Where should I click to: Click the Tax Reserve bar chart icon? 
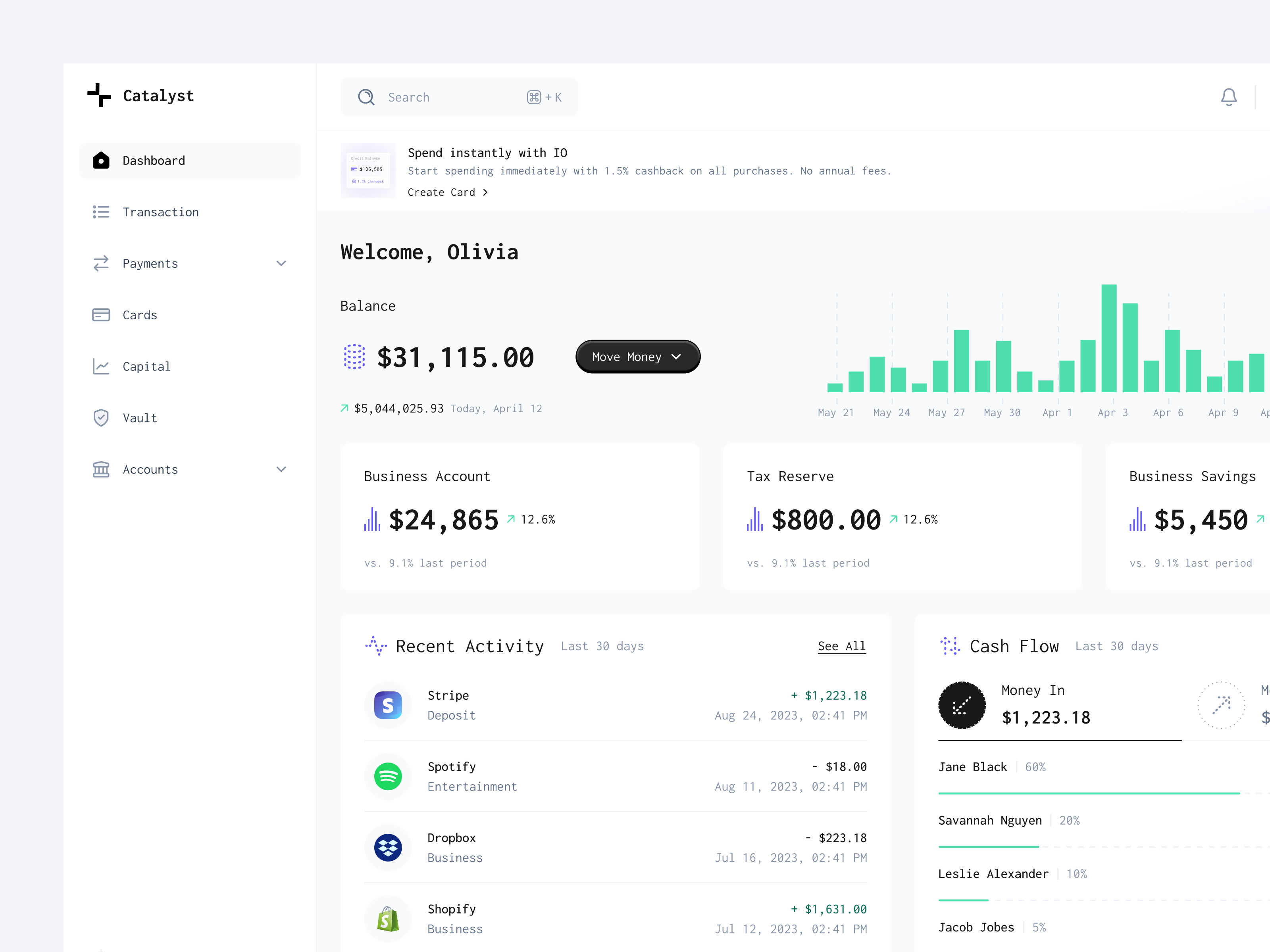point(755,519)
